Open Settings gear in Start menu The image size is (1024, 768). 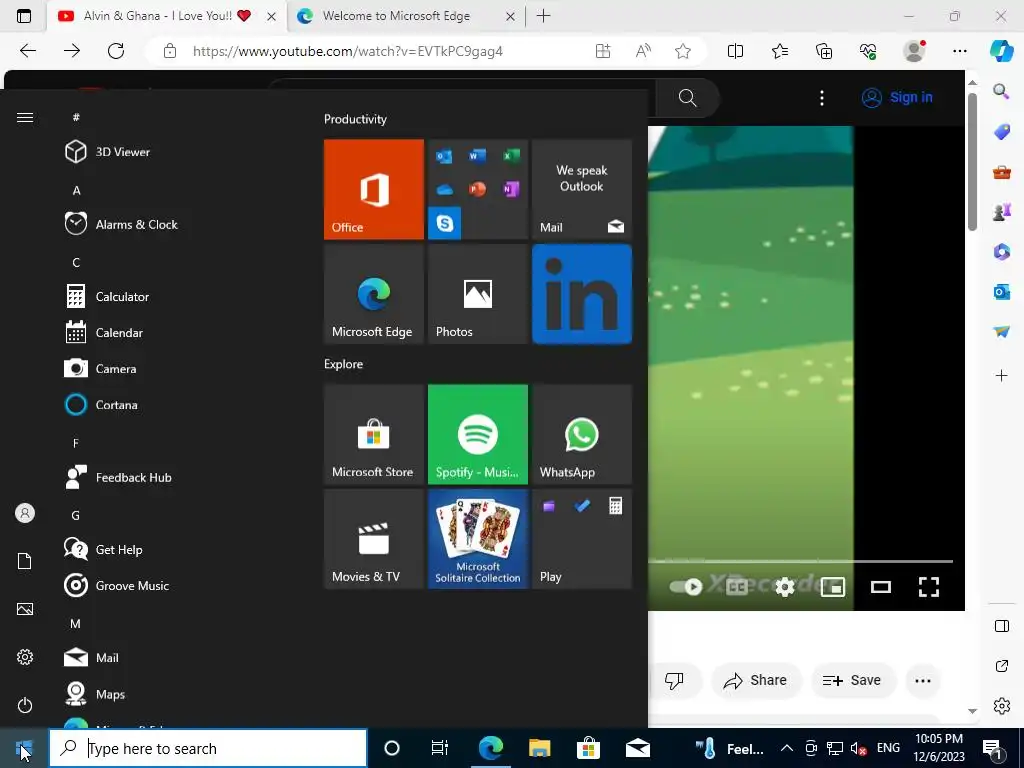click(x=25, y=657)
